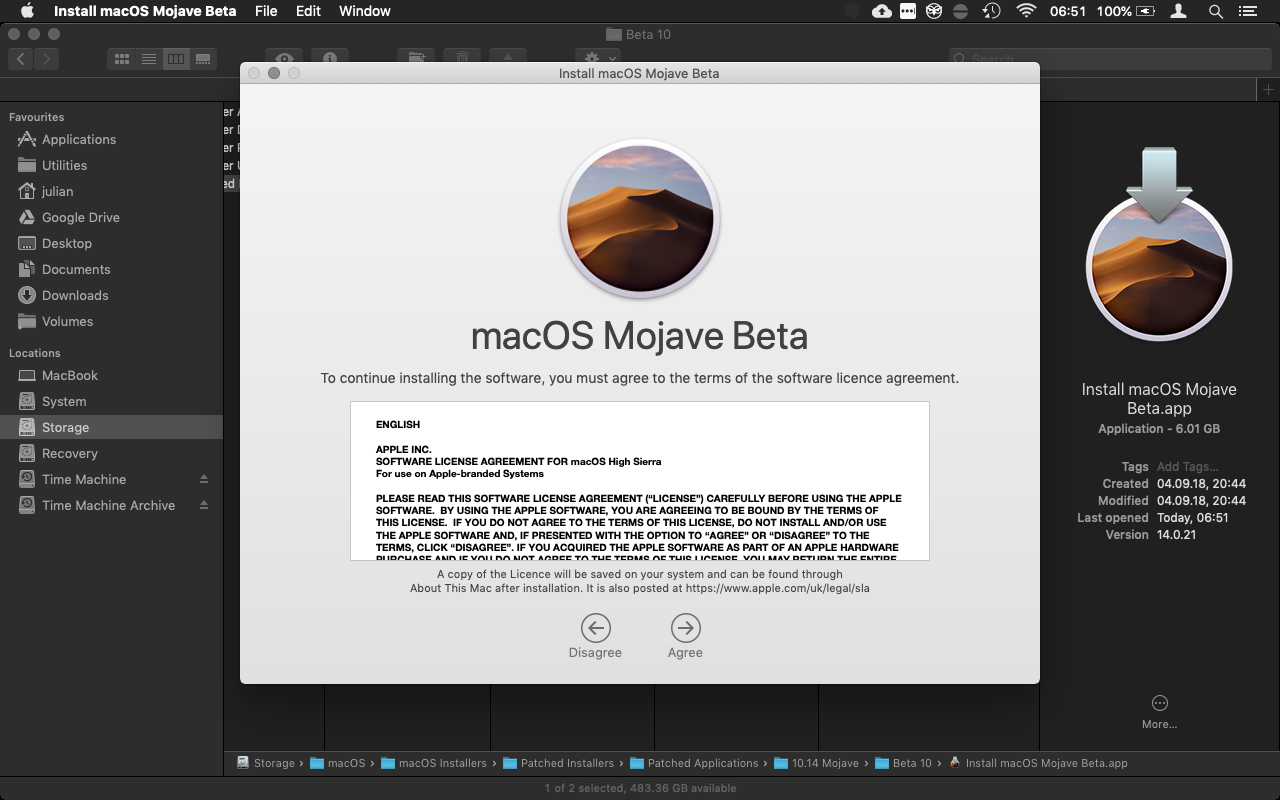Click Storage in Finder path bar

coord(266,763)
